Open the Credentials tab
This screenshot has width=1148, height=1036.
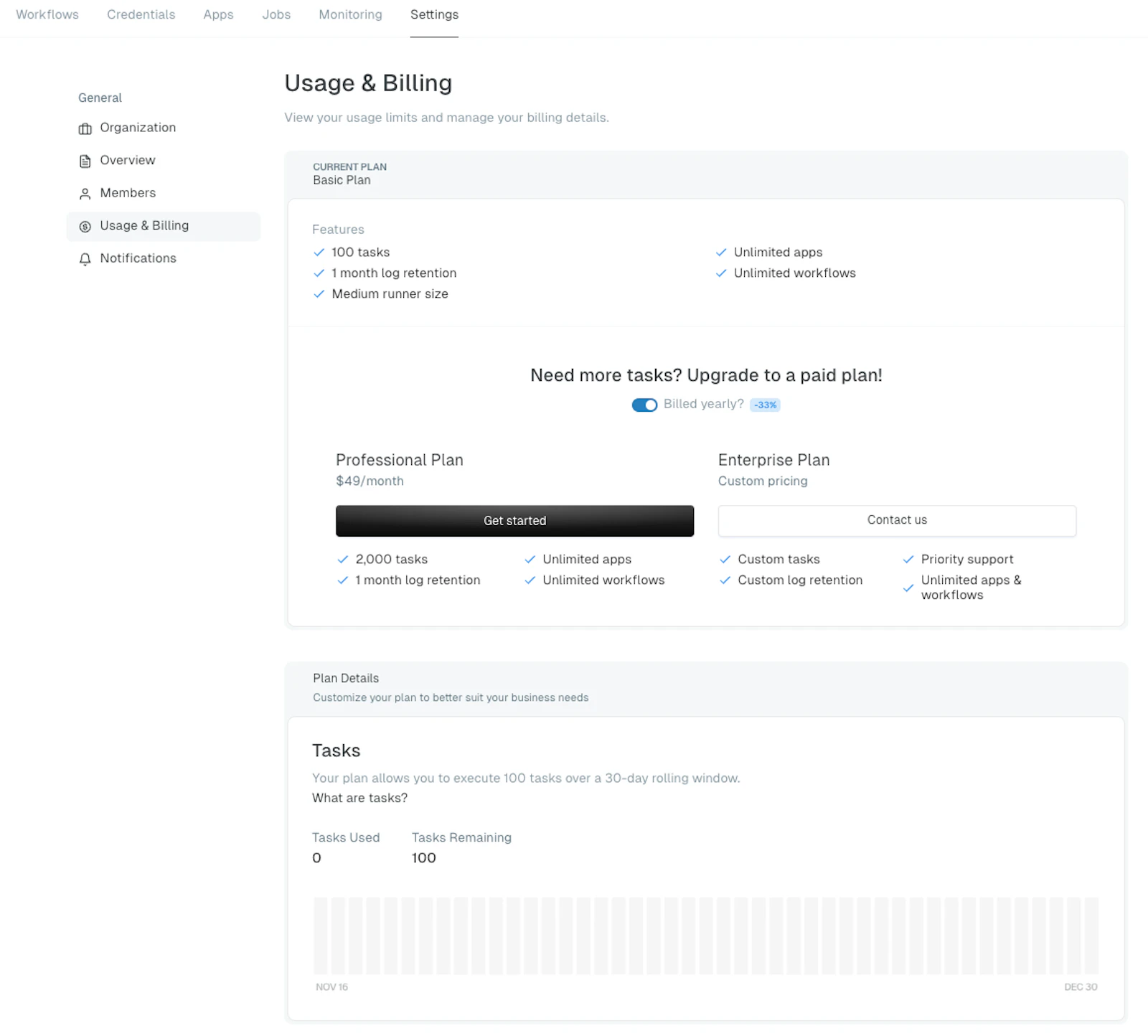pyautogui.click(x=141, y=14)
